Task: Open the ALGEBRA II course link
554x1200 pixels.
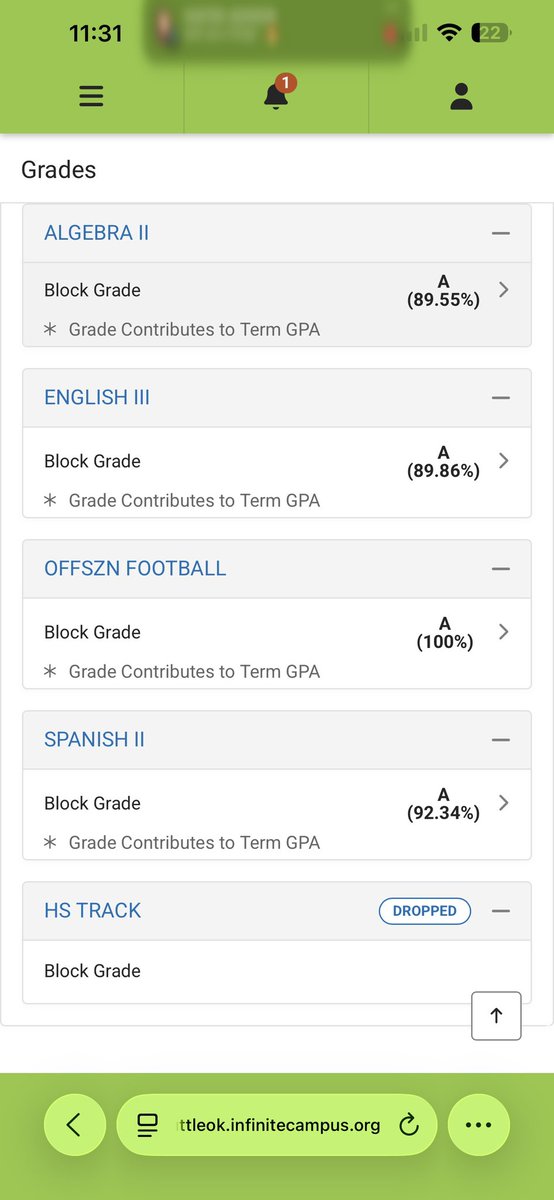Action: tap(96, 233)
